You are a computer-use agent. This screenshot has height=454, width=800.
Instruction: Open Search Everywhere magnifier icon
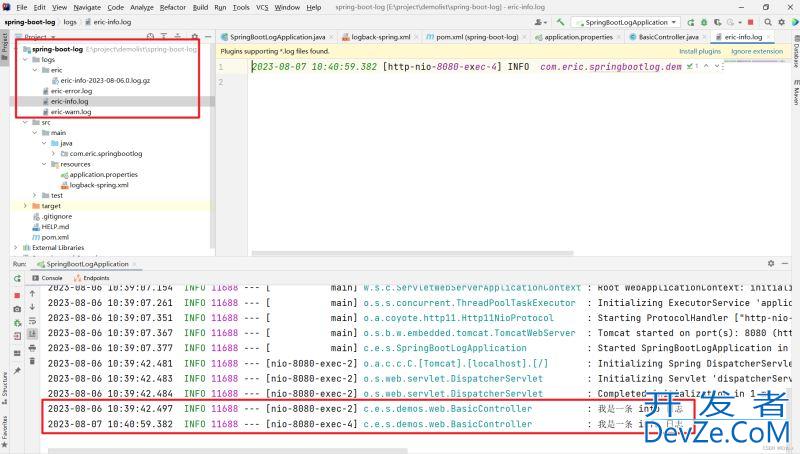pyautogui.click(x=768, y=22)
